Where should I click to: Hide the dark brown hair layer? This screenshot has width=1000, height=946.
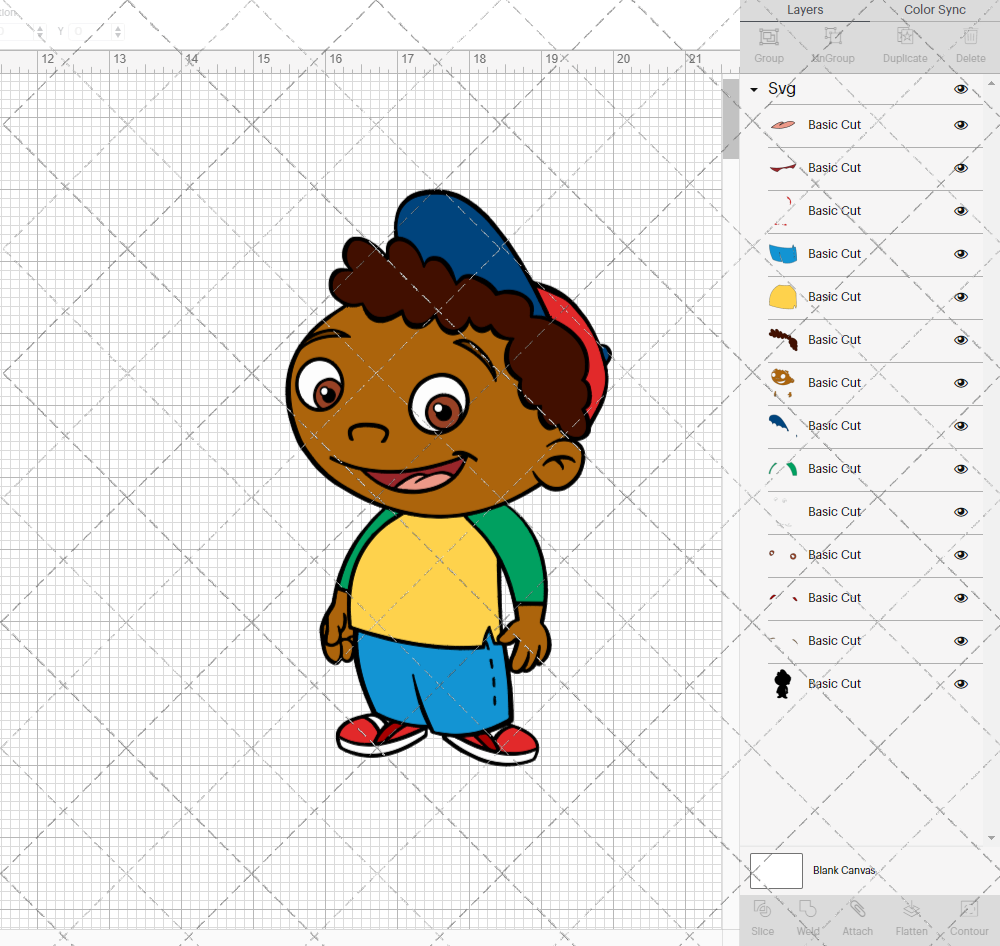pos(960,340)
